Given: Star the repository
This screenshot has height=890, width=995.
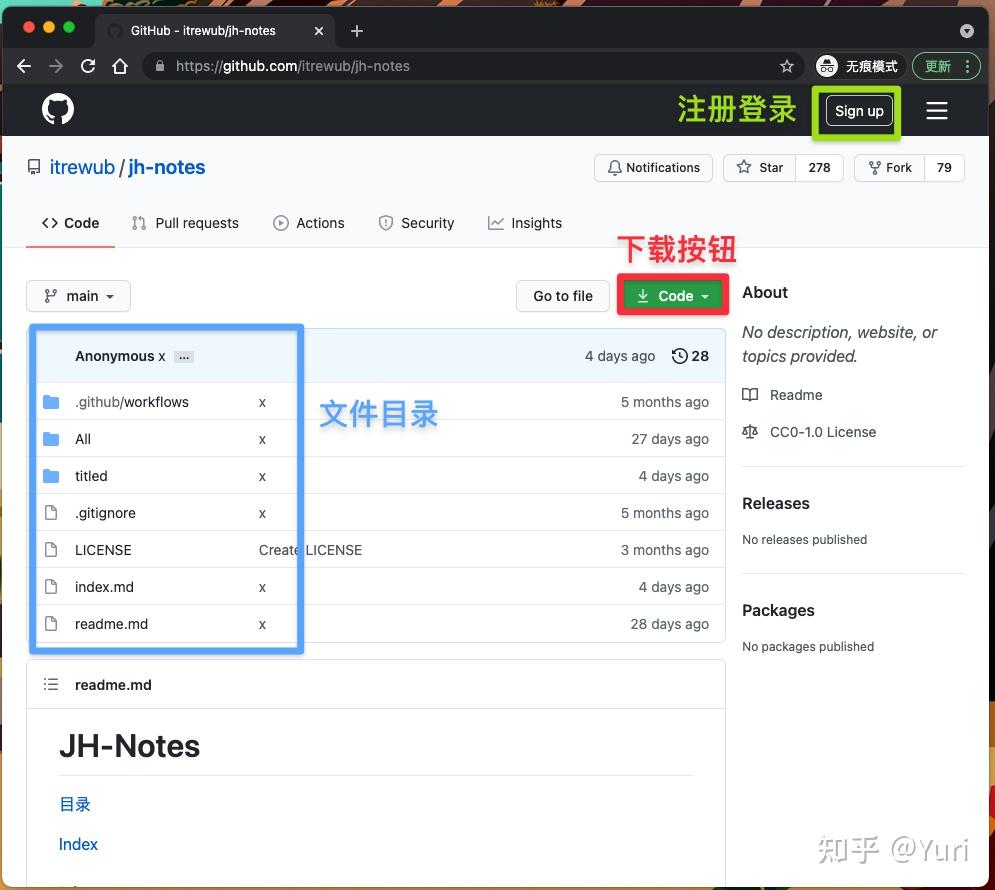Looking at the screenshot, I should pos(760,167).
